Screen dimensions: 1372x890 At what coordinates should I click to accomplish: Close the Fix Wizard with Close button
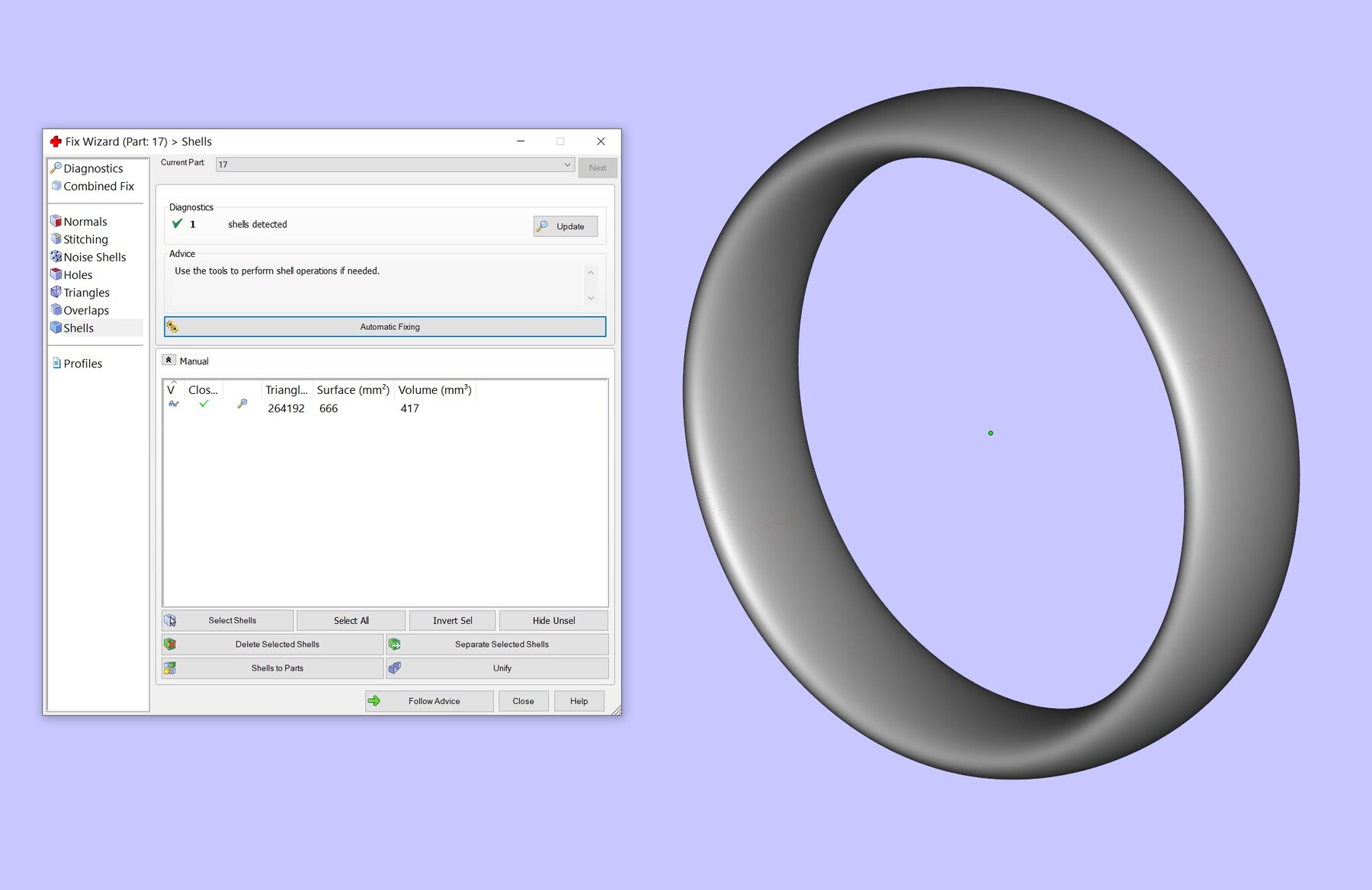(524, 701)
